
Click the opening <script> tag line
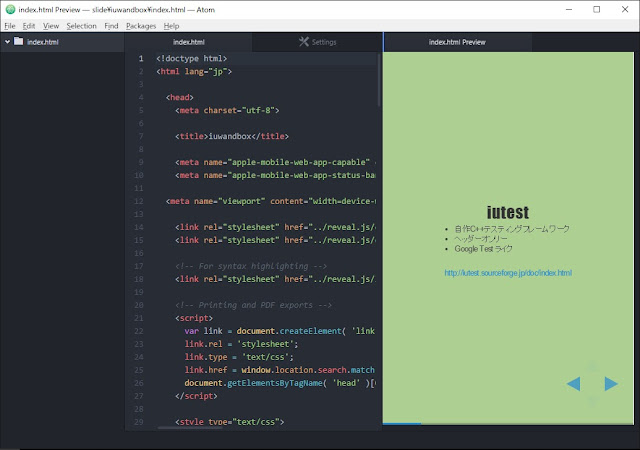click(194, 318)
